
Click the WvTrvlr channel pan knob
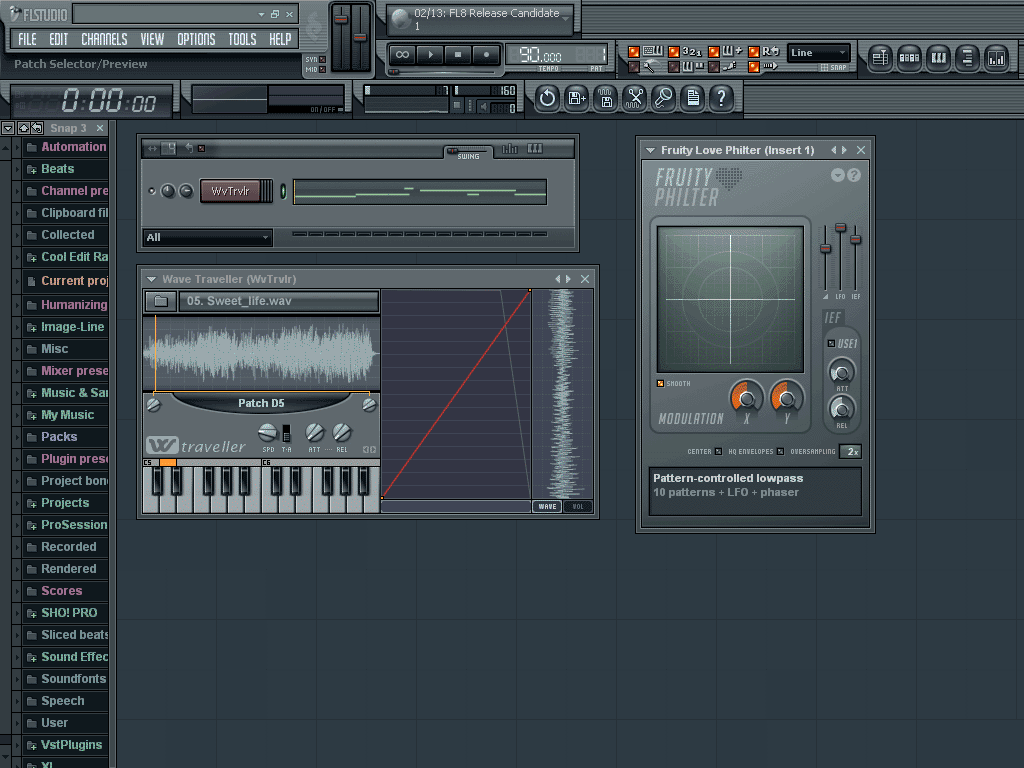click(x=168, y=191)
